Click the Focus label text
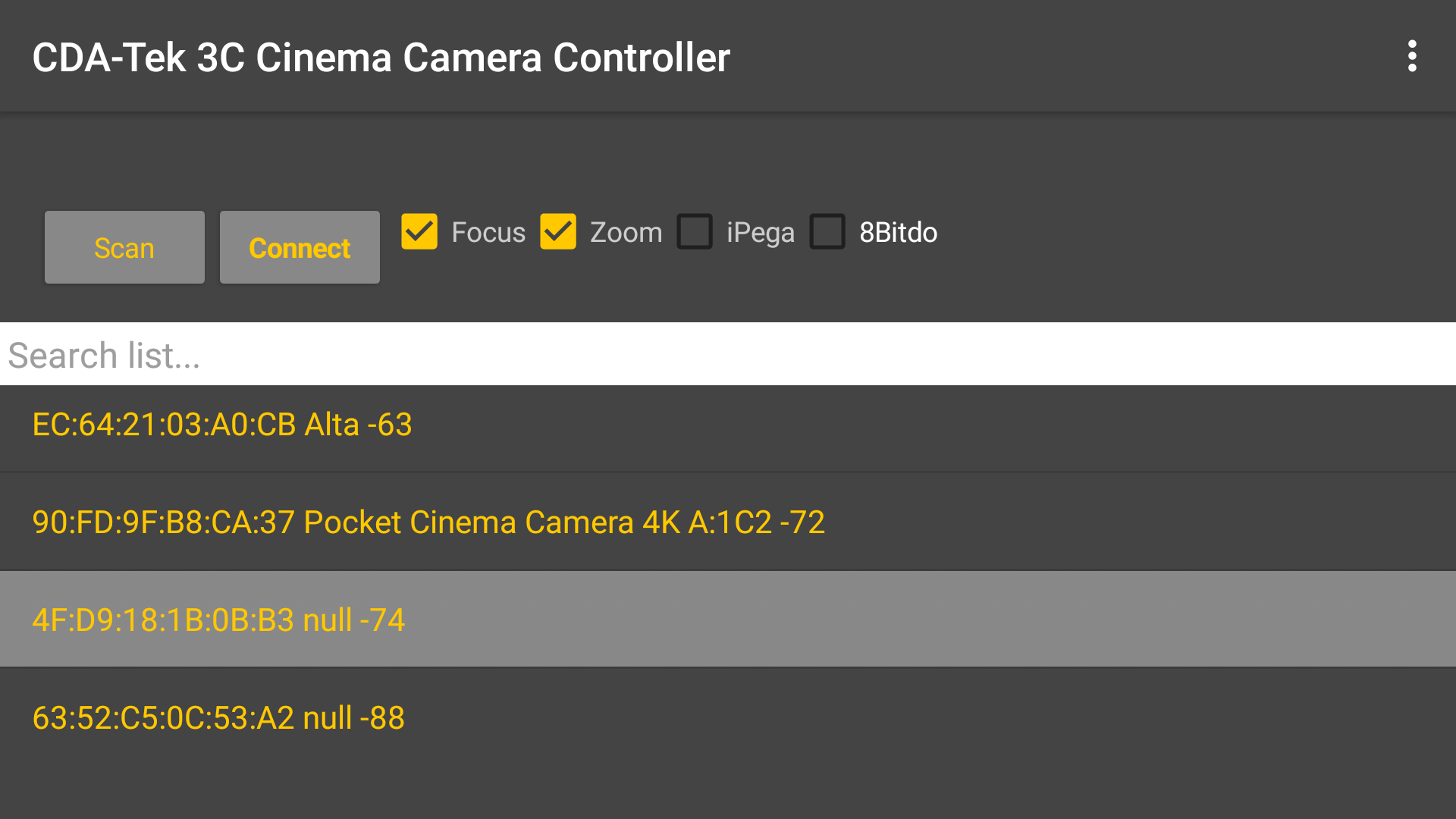 tap(488, 233)
